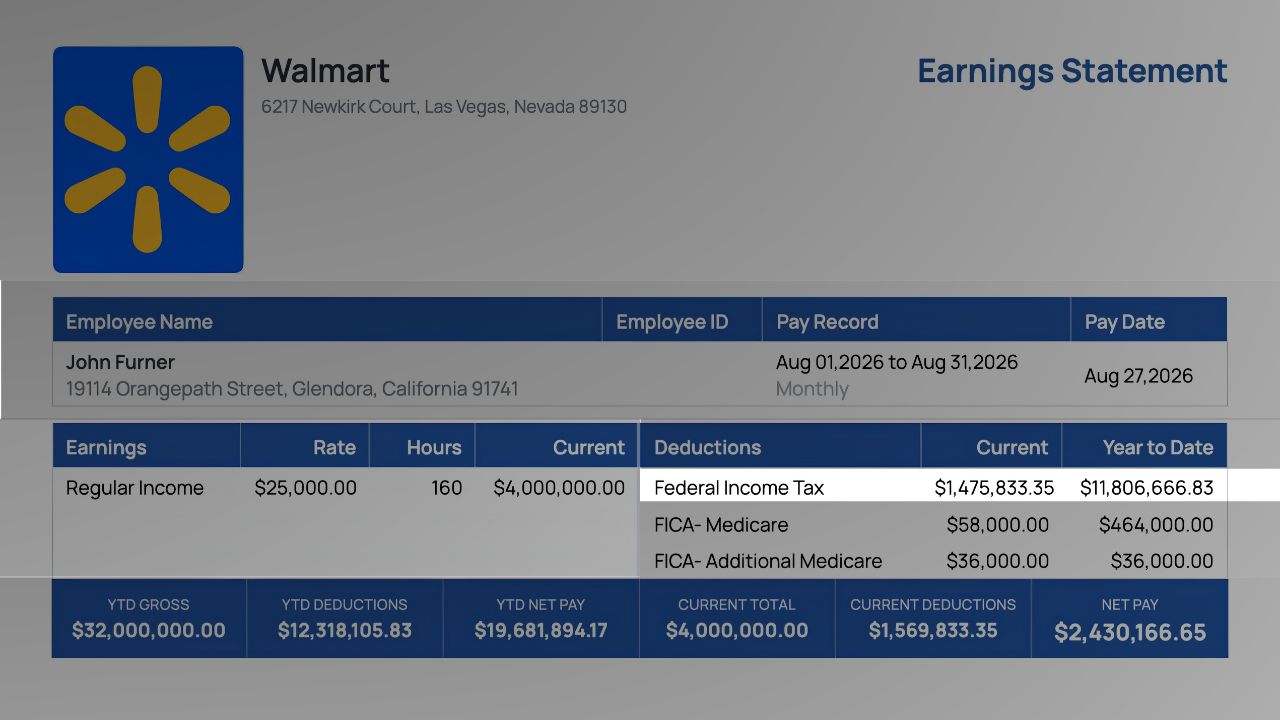The height and width of the screenshot is (720, 1280).
Task: Select the pay date Aug 27,2026
Action: click(x=1139, y=376)
